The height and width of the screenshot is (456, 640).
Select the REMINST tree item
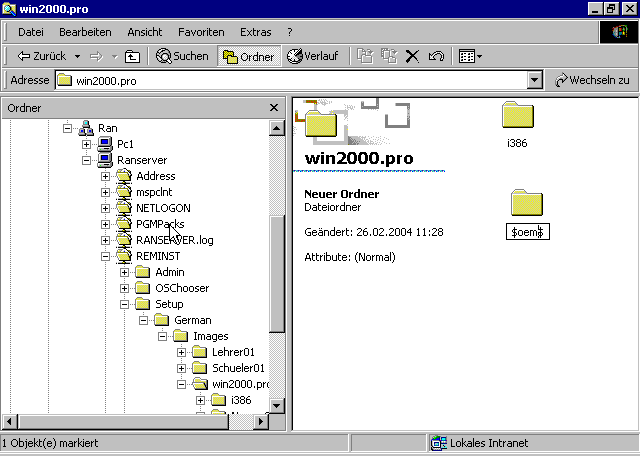[158, 256]
